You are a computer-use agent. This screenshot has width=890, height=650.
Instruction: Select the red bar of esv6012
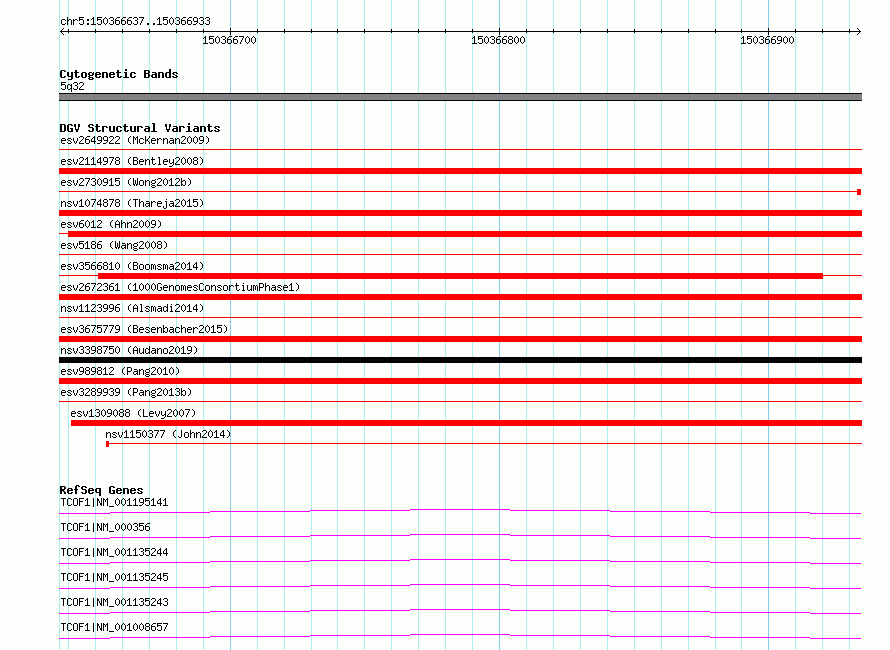(465, 234)
